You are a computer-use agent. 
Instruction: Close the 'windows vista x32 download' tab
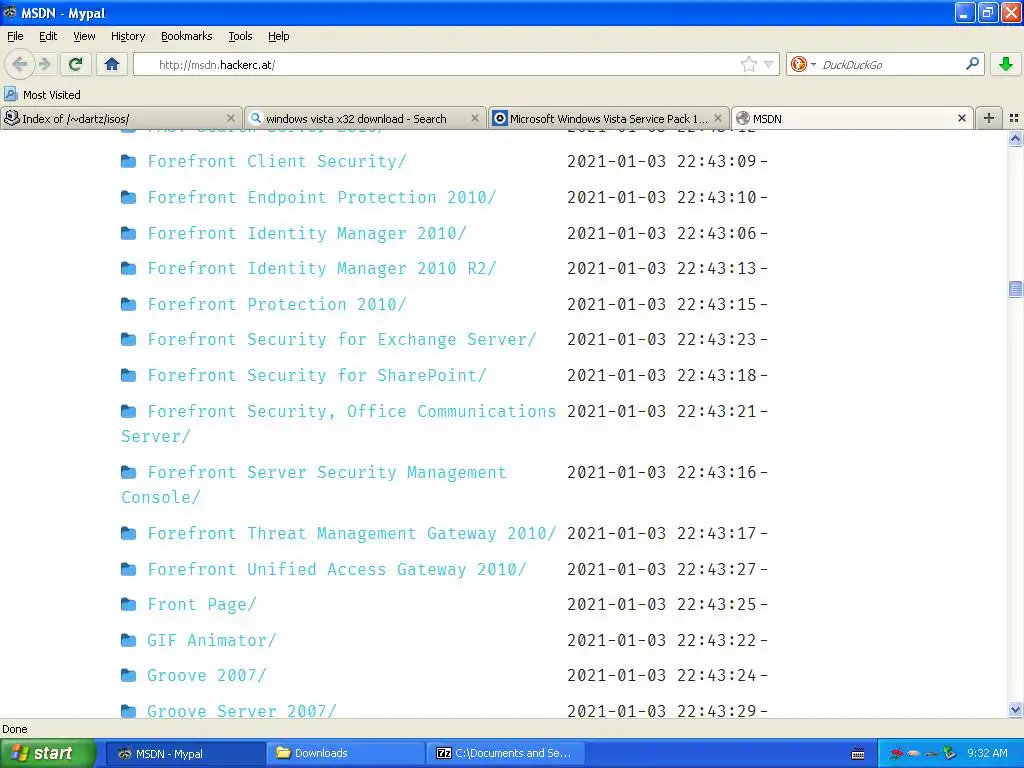tap(475, 118)
